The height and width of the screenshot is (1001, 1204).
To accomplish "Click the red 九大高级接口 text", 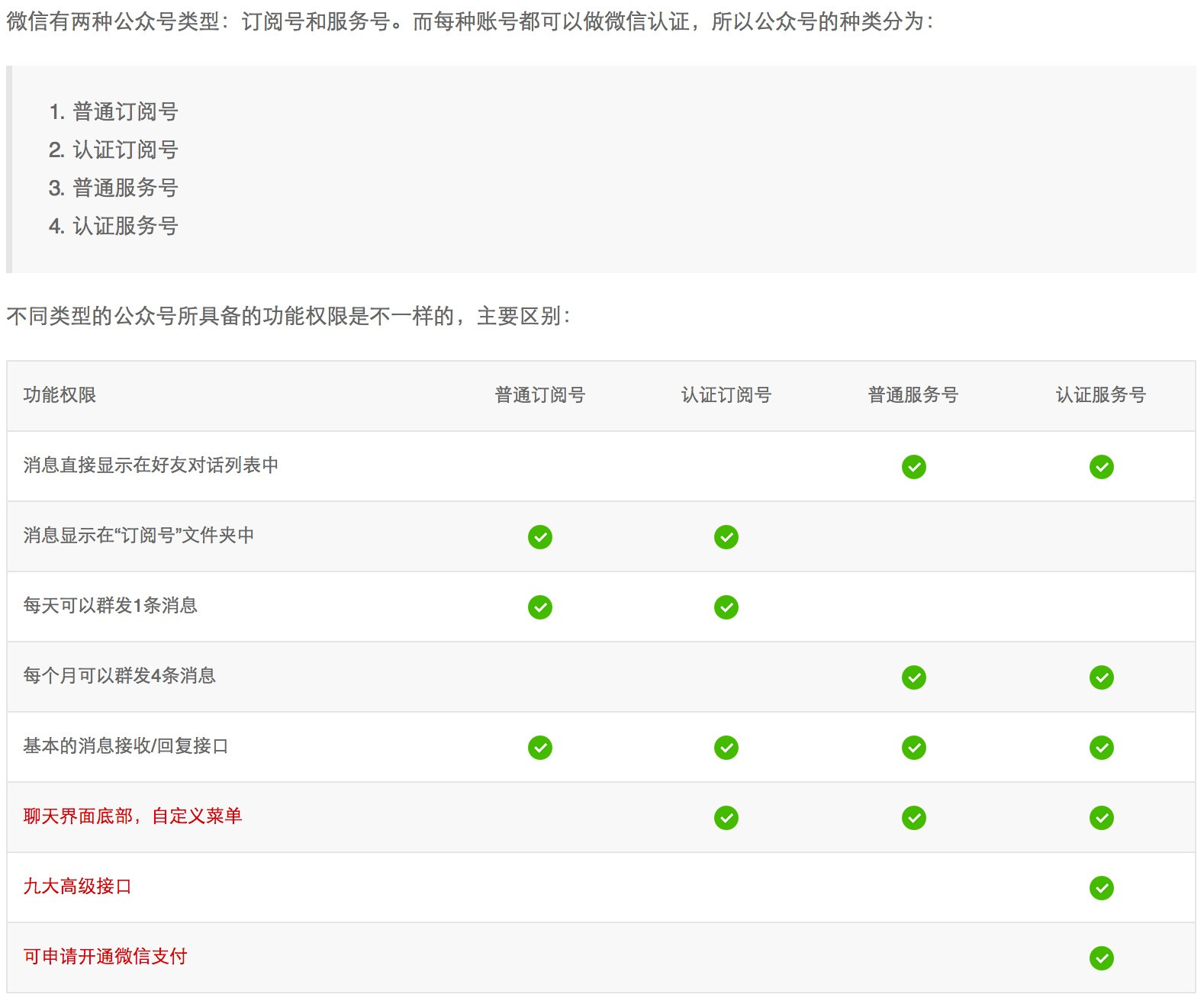I will [x=77, y=887].
